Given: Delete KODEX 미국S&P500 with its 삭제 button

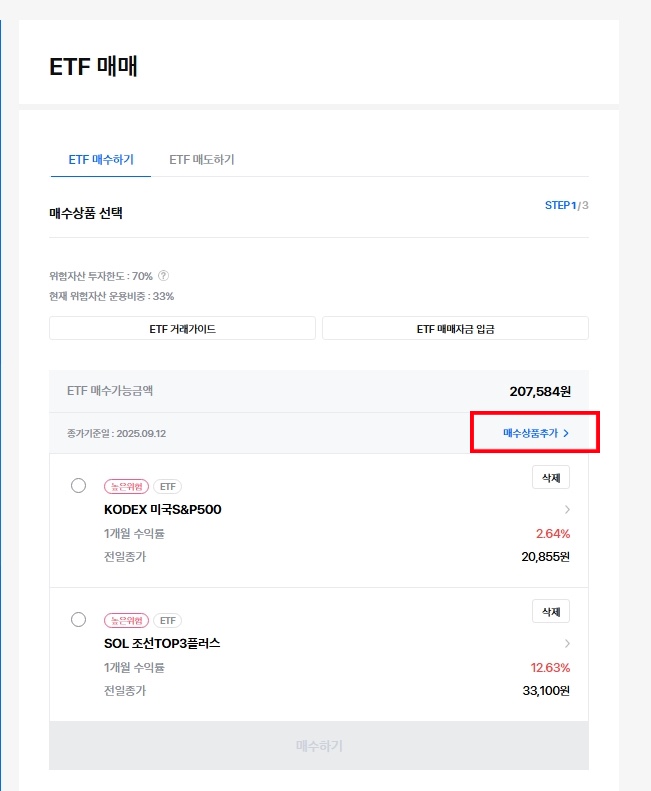Looking at the screenshot, I should click(x=550, y=478).
